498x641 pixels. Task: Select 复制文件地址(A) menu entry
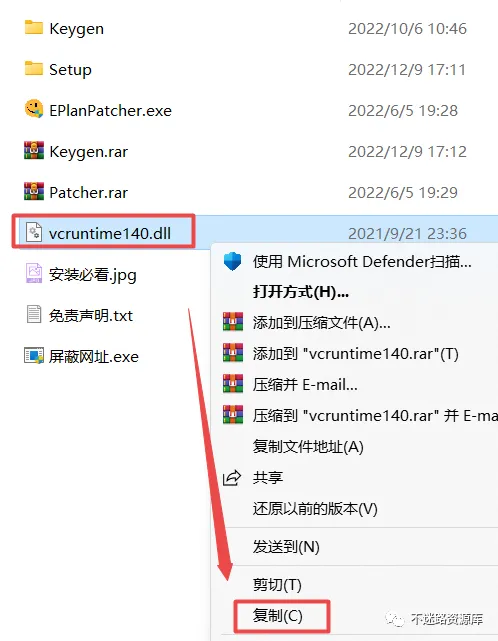point(308,446)
